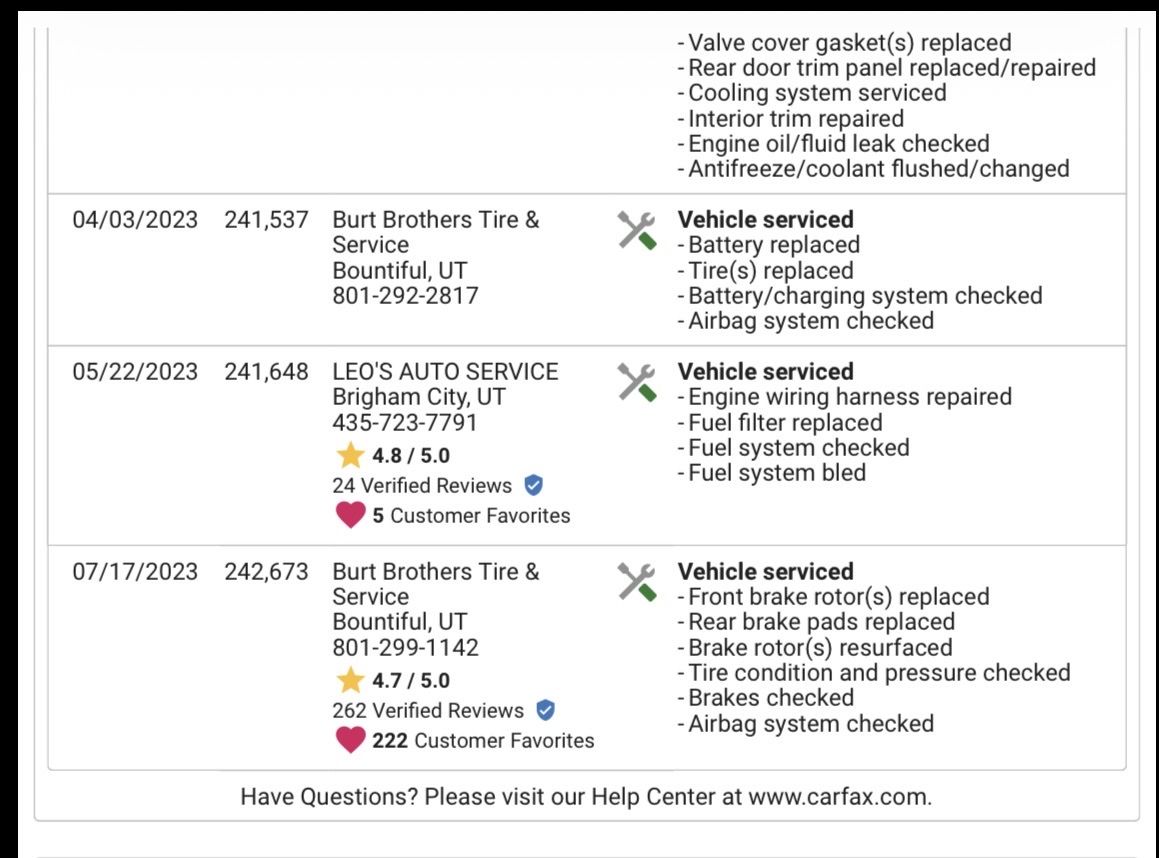Visit www.carfax.com Help Center link
This screenshot has height=858, width=1159.
pos(838,797)
